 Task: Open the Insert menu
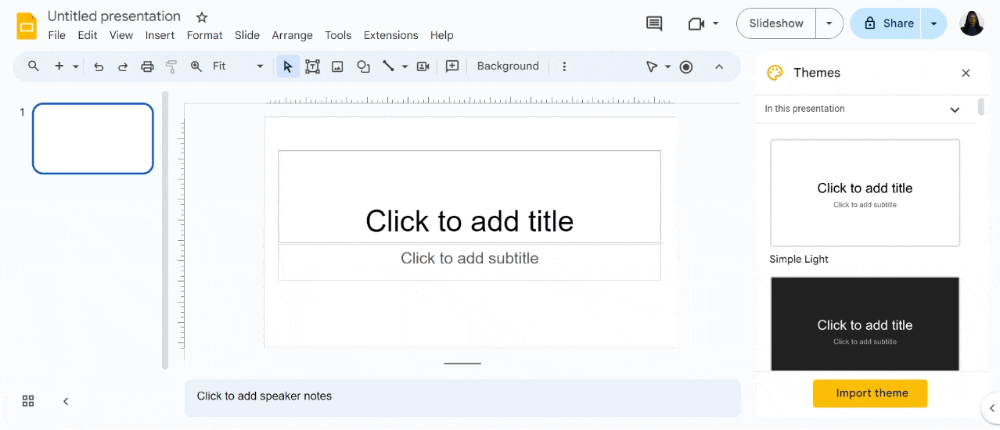click(x=159, y=35)
